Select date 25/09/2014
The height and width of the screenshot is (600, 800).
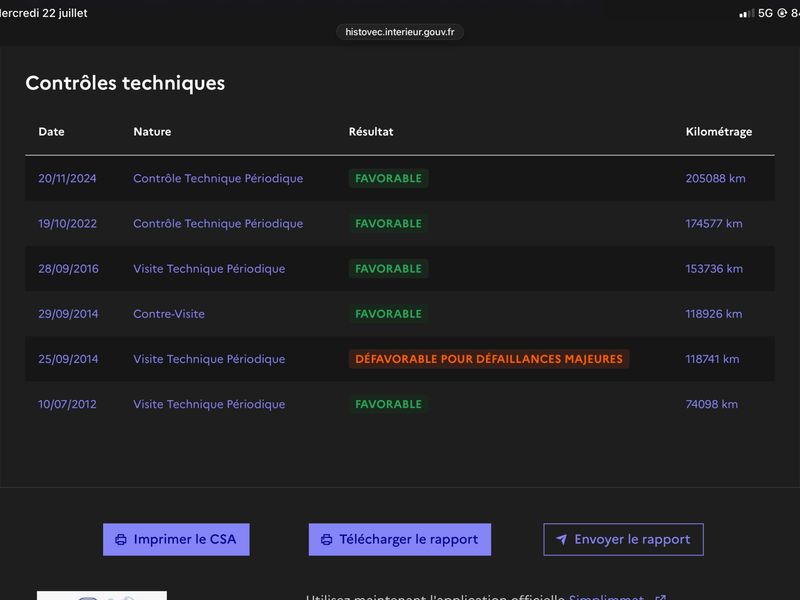coord(68,359)
